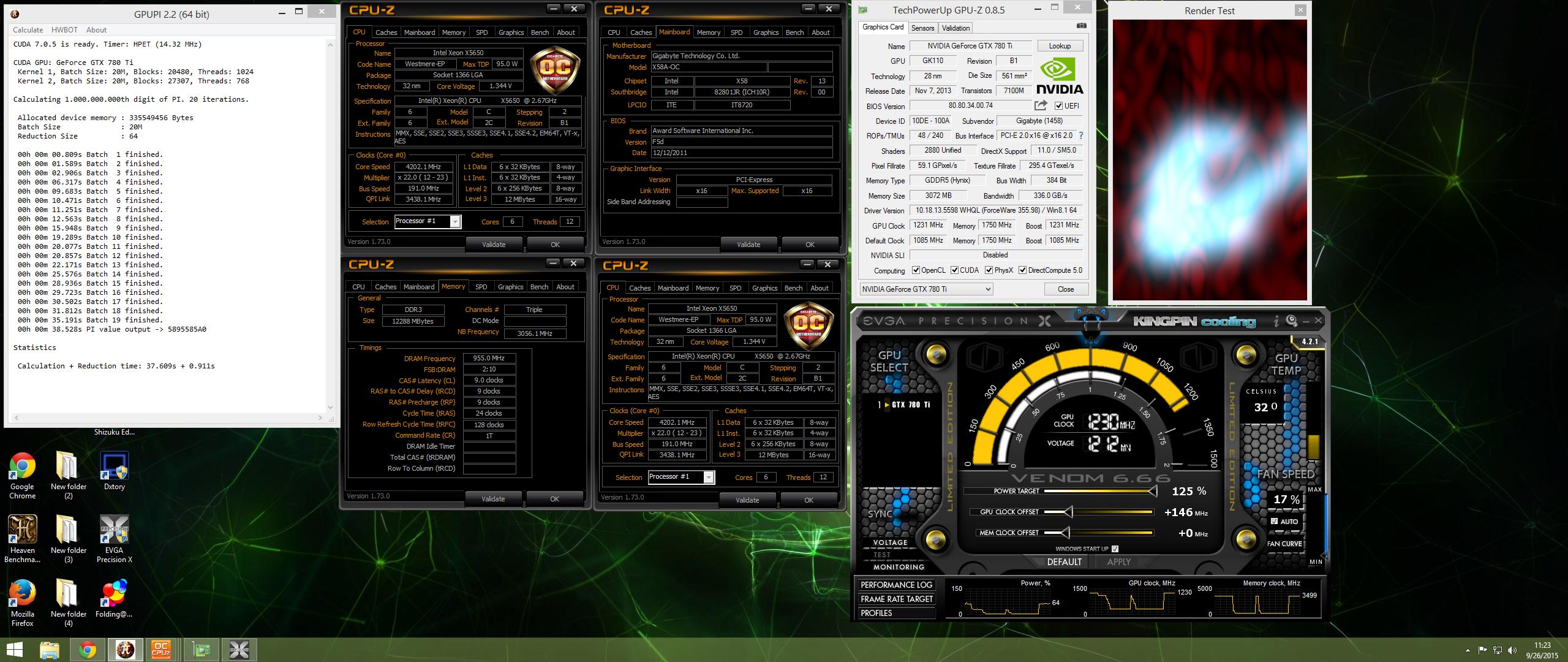Click MEM CLOCK OFFSET slider handle
Screen dimensions: 1568x662
coord(1065,533)
